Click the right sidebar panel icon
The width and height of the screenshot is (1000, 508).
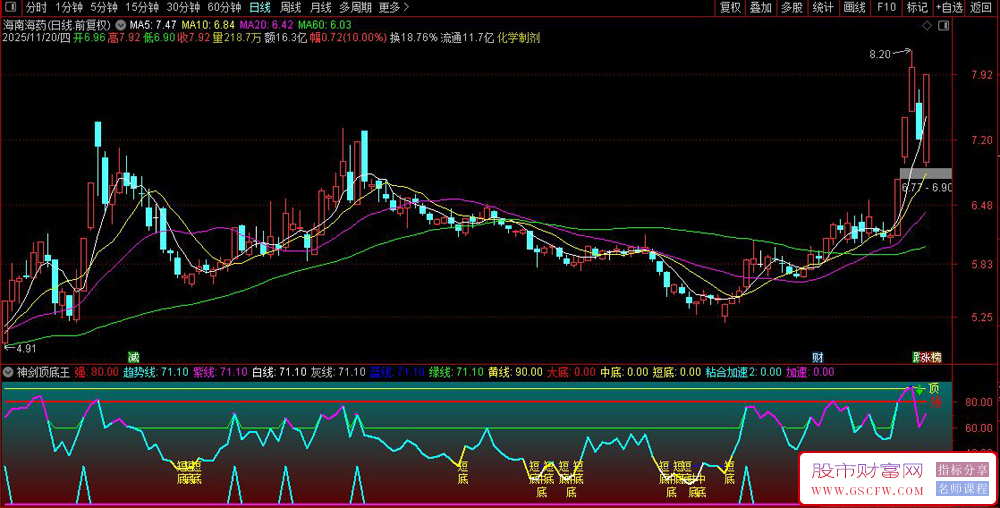click(944, 24)
